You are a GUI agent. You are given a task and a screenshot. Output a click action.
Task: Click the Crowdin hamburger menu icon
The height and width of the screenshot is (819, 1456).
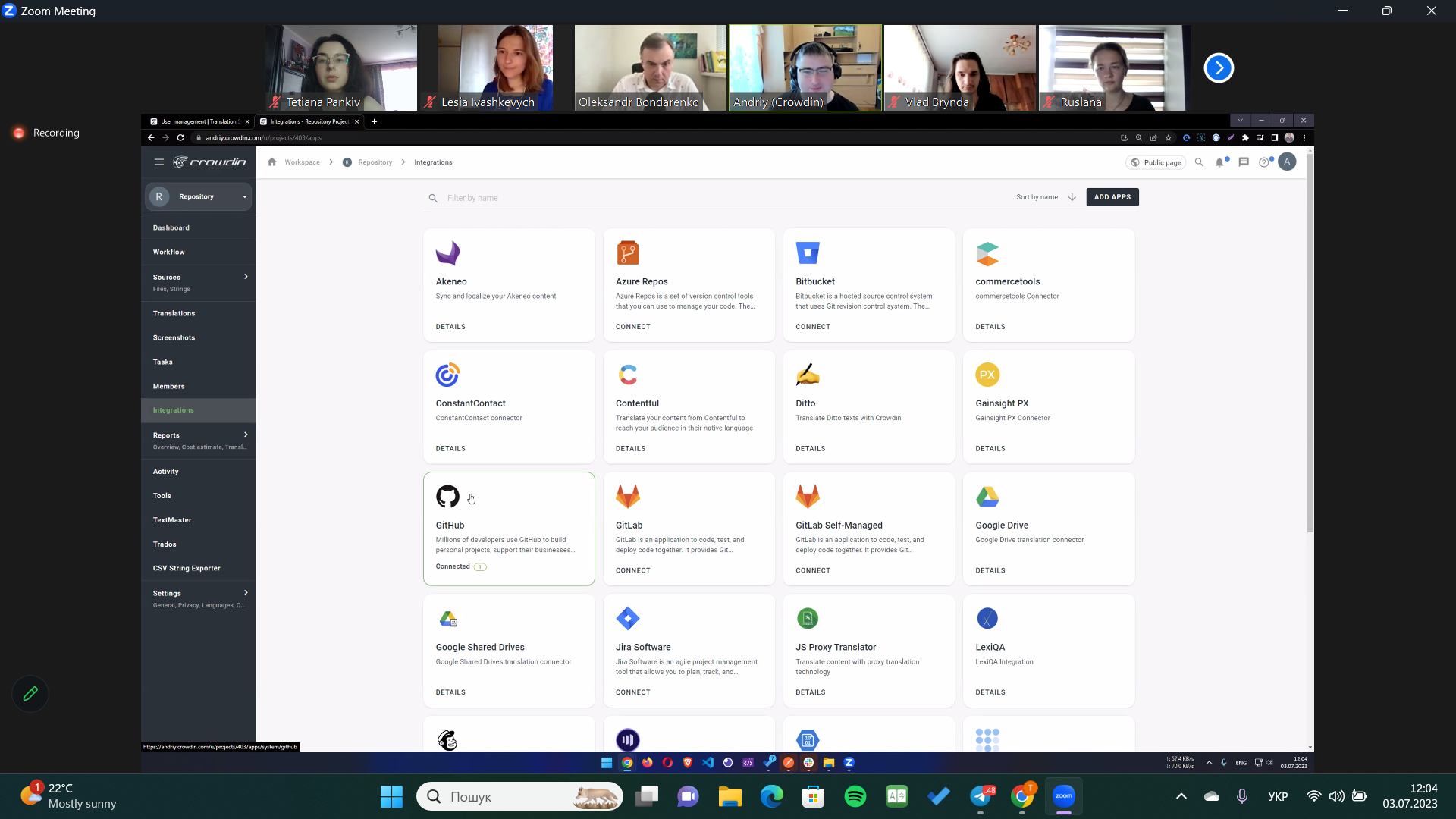[x=158, y=162]
